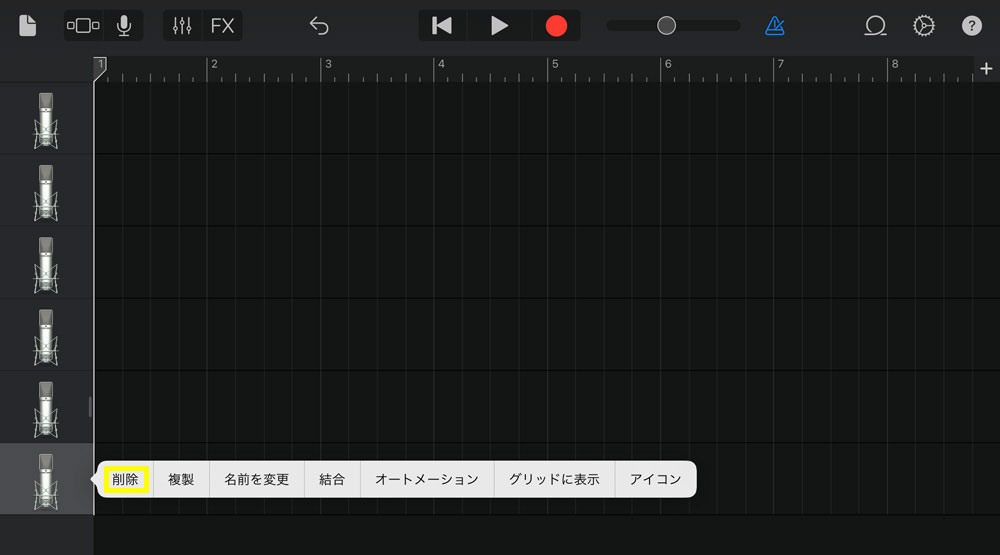The image size is (1000, 555).
Task: Open help question mark icon
Action: (x=972, y=26)
